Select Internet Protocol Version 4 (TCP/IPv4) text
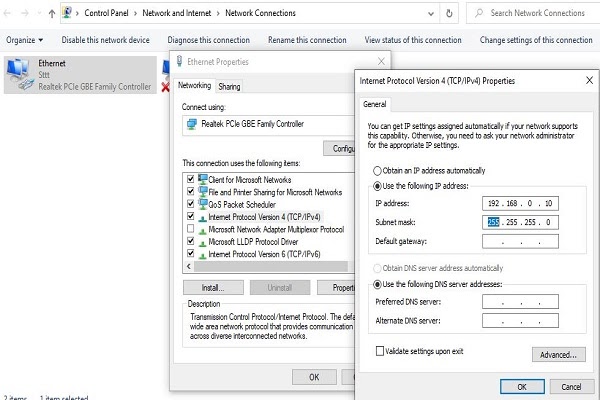Image resolution: width=600 pixels, height=400 pixels. tap(264, 217)
